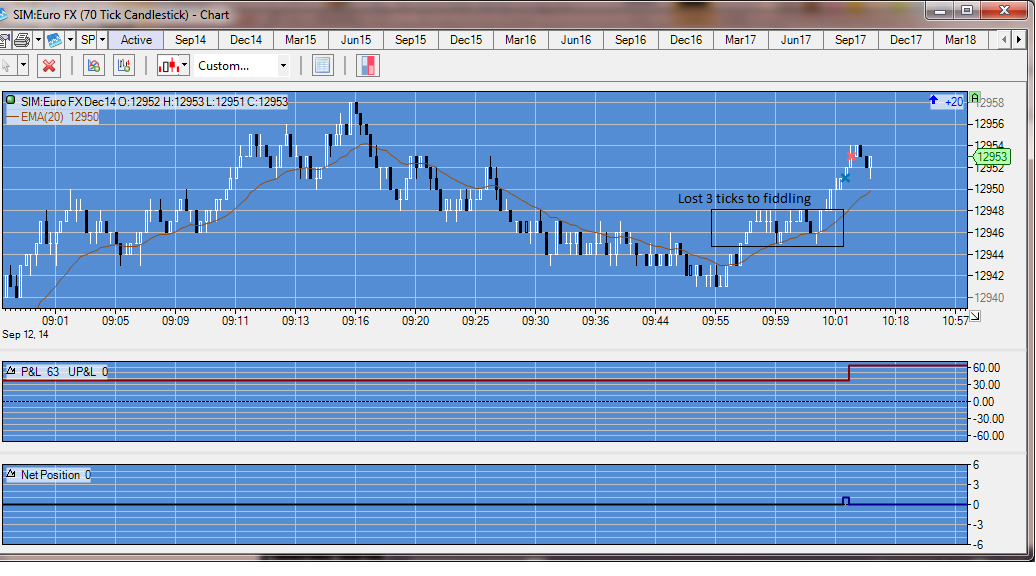The image size is (1036, 576).
Task: Click the Sep 12, 14 date label
Action: pyautogui.click(x=25, y=334)
